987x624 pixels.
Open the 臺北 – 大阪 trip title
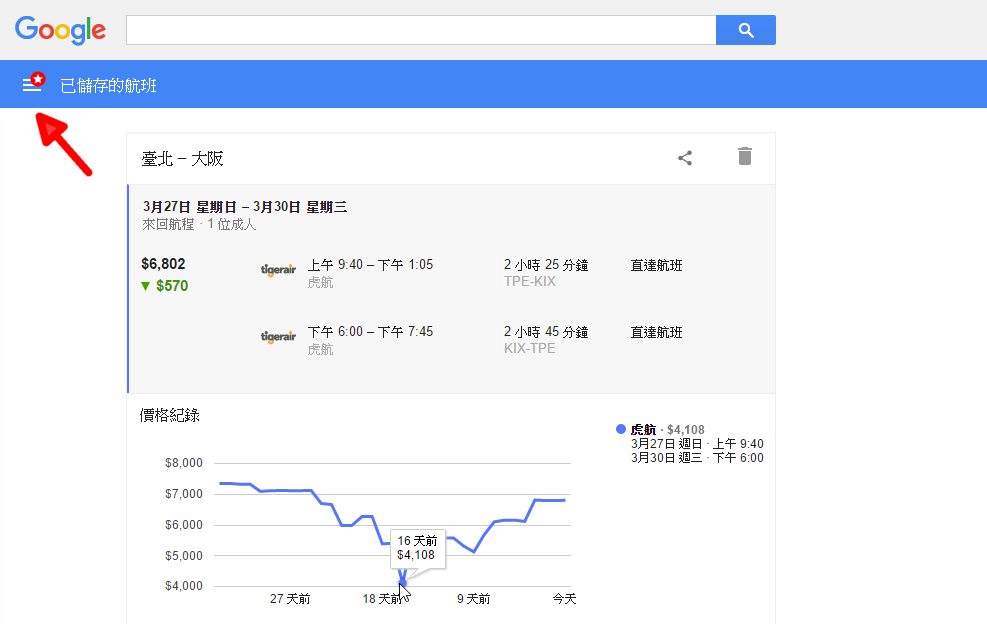[183, 158]
